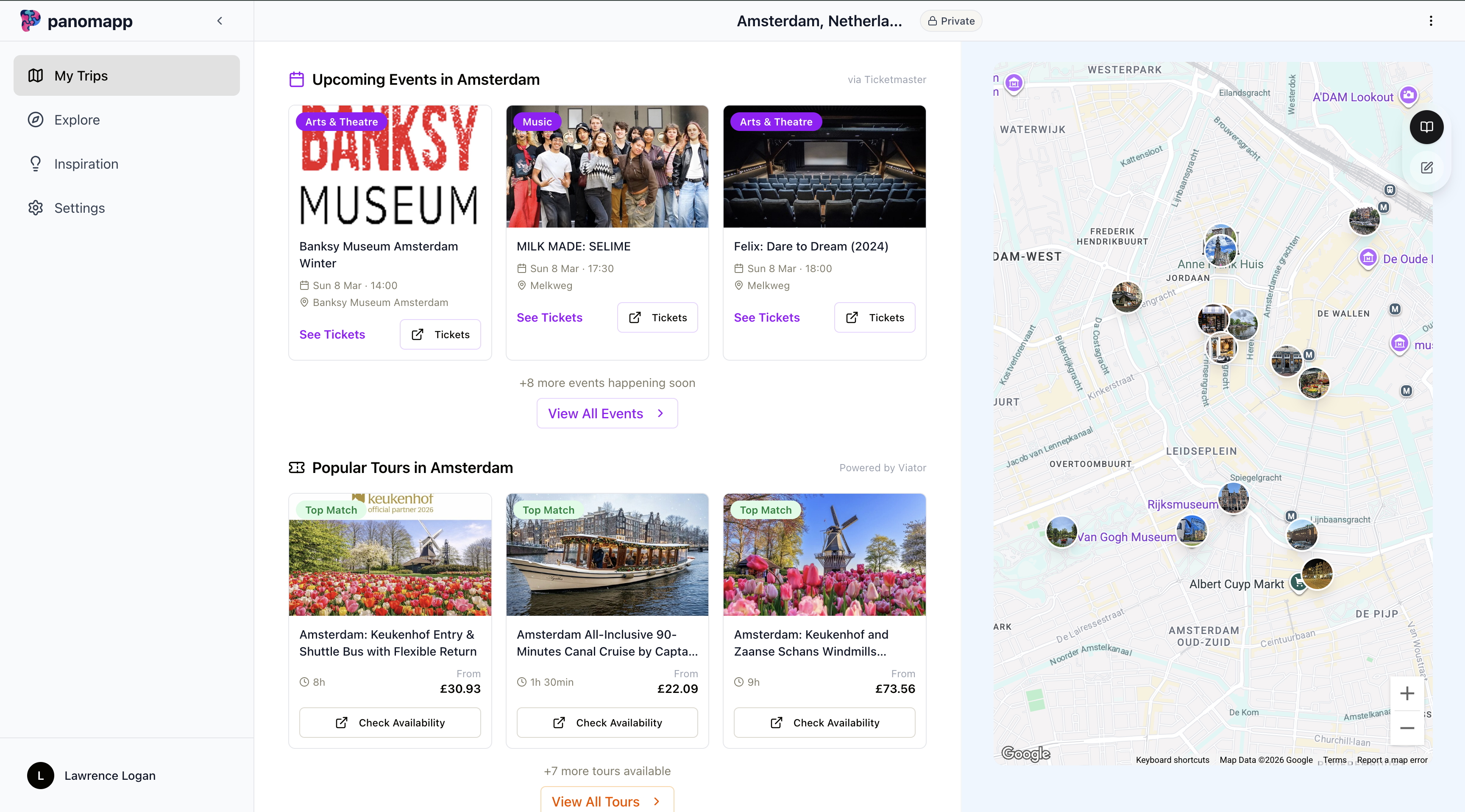The height and width of the screenshot is (812, 1465).
Task: Toggle the trip Private status badge
Action: click(x=950, y=20)
